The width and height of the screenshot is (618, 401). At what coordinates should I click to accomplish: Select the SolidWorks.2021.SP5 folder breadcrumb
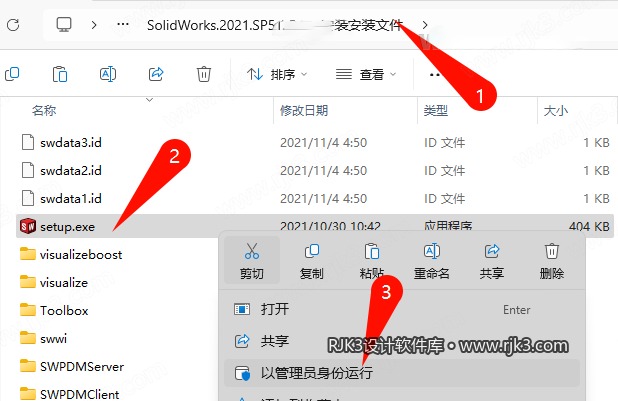(275, 25)
